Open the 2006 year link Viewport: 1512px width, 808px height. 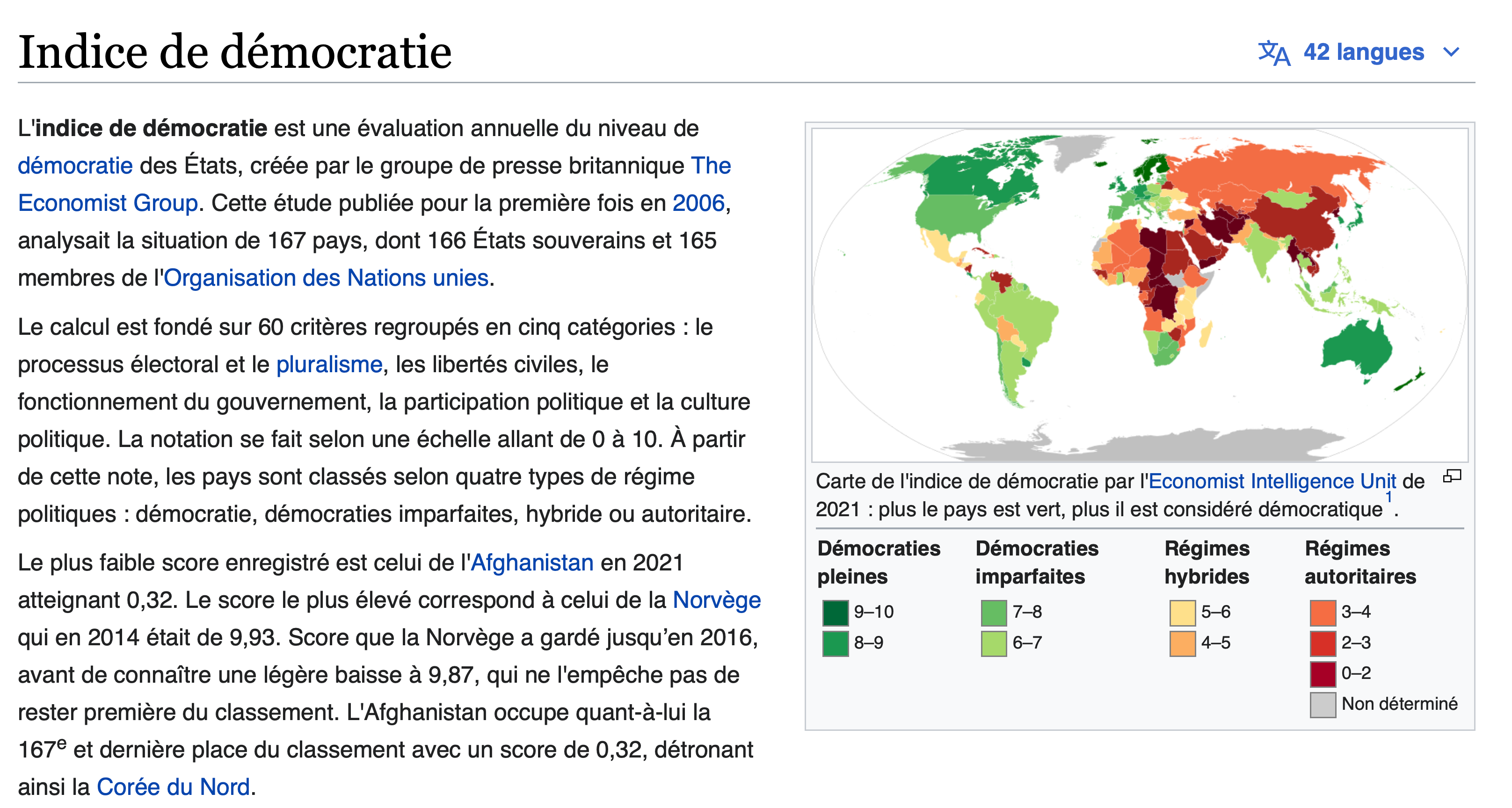click(698, 203)
